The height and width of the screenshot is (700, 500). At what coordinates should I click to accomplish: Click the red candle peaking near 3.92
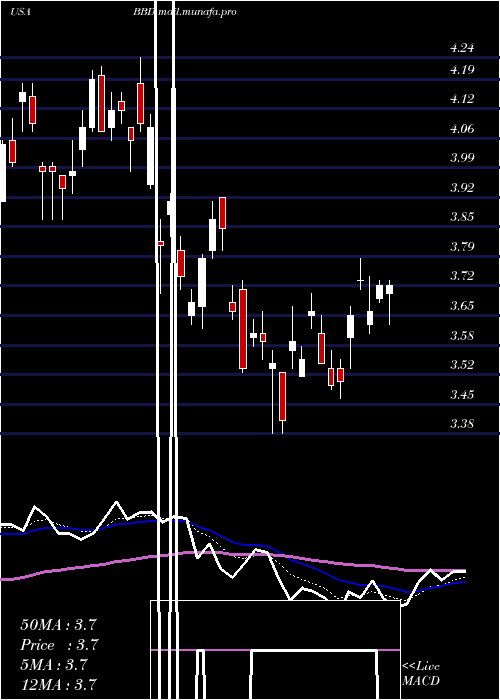pyautogui.click(x=222, y=213)
